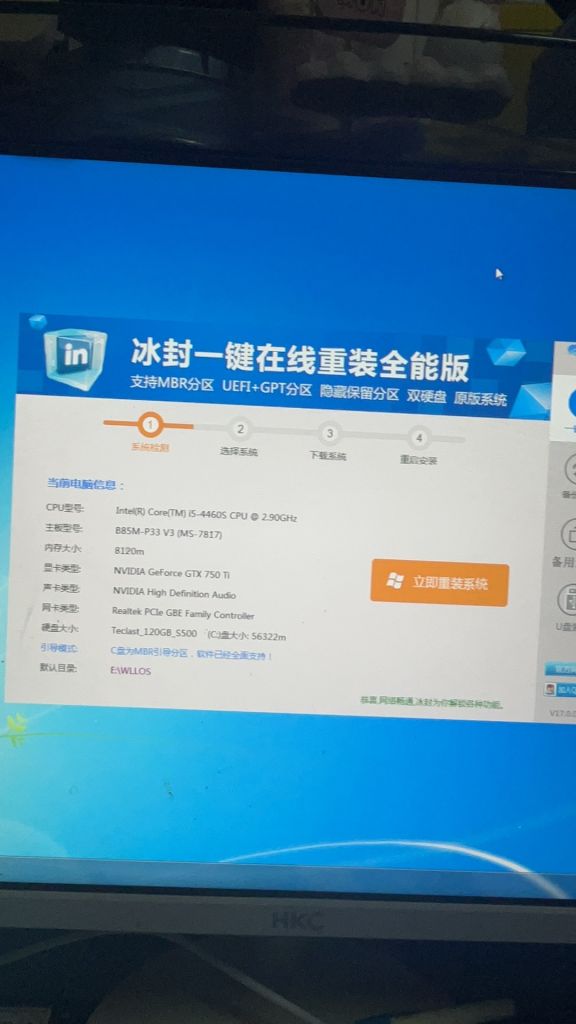Select step 1 系统检测 circle
Screen dimensions: 576x1024
click(151, 426)
